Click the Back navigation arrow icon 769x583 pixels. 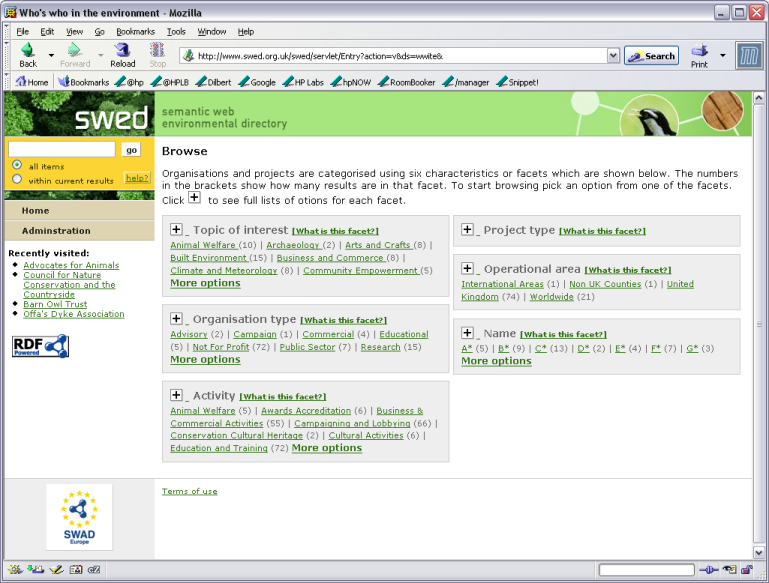27,51
